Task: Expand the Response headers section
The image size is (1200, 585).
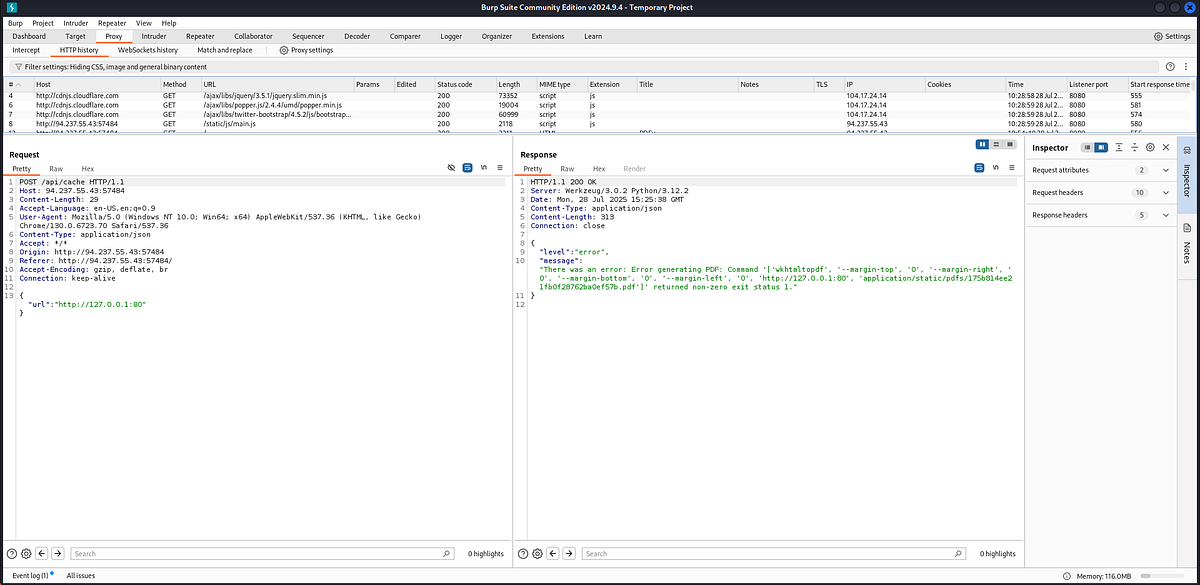Action: point(1099,215)
